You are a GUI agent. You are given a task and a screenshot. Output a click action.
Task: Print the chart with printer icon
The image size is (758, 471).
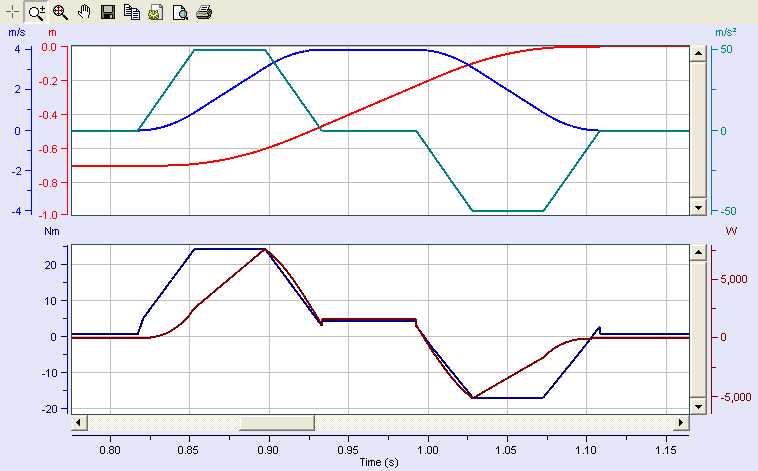(204, 12)
